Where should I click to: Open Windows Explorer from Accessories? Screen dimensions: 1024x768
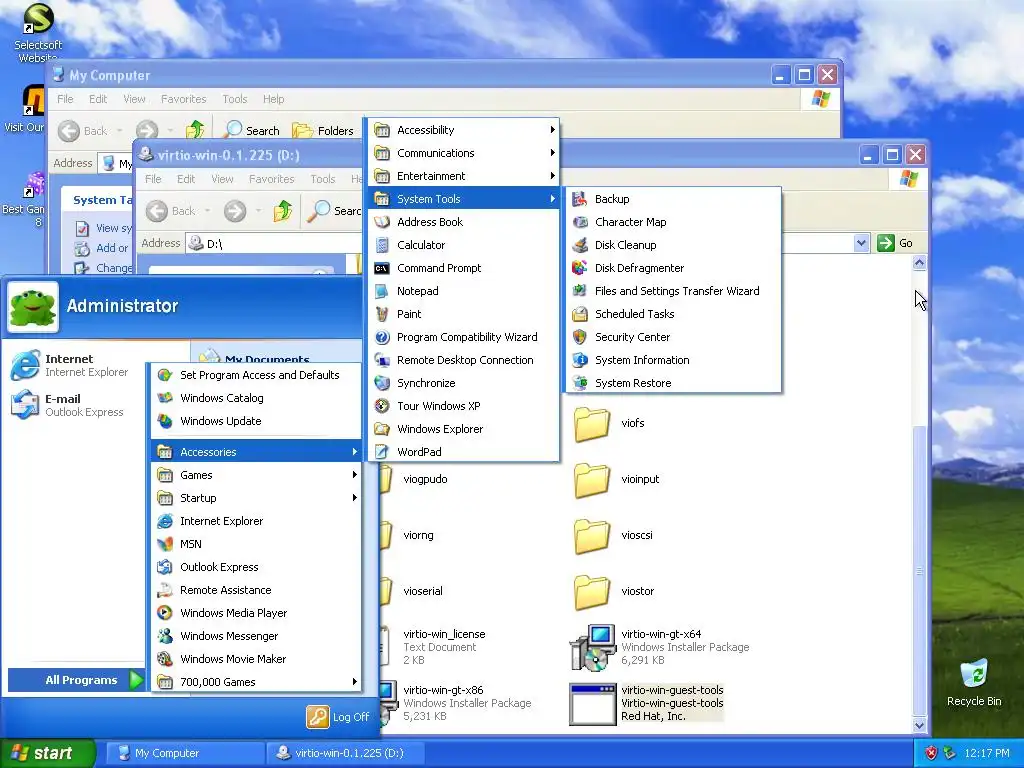point(464,429)
